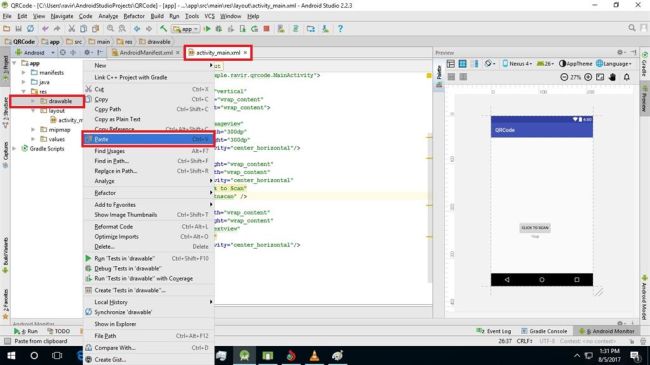
Task: Open the orientation dropdown in Preview
Action: [490, 63]
